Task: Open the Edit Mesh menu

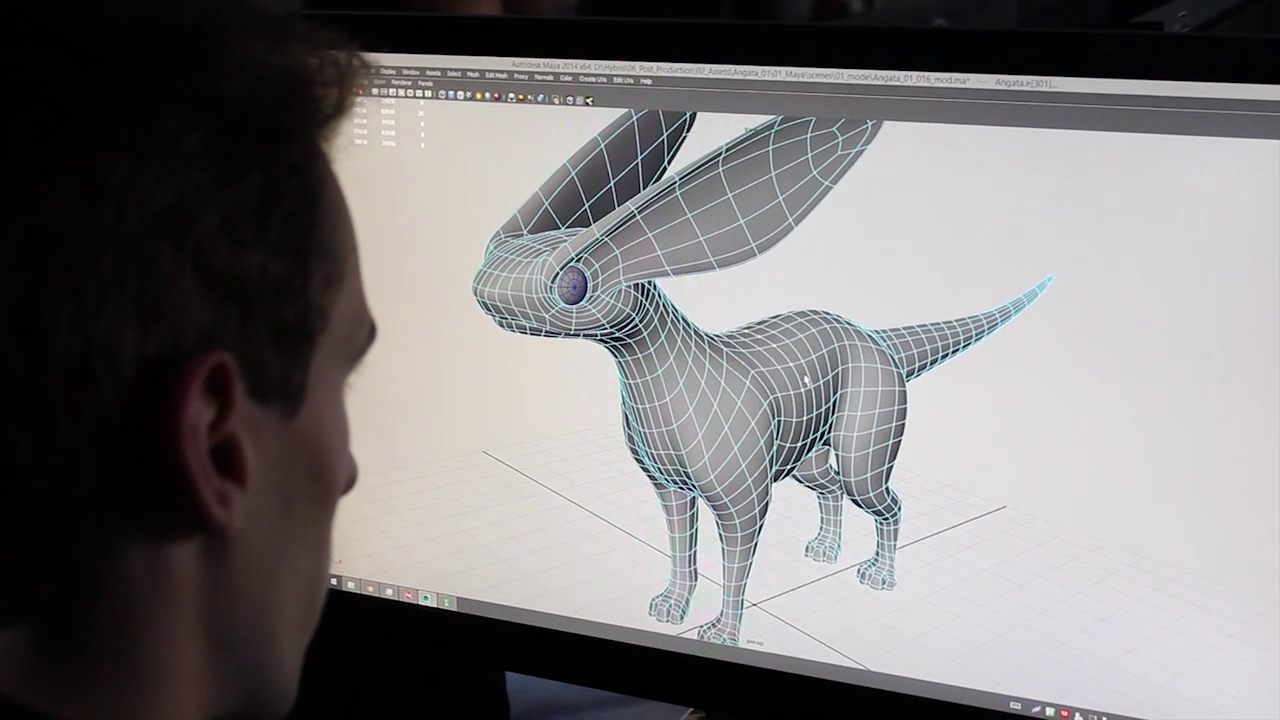Action: [x=496, y=75]
